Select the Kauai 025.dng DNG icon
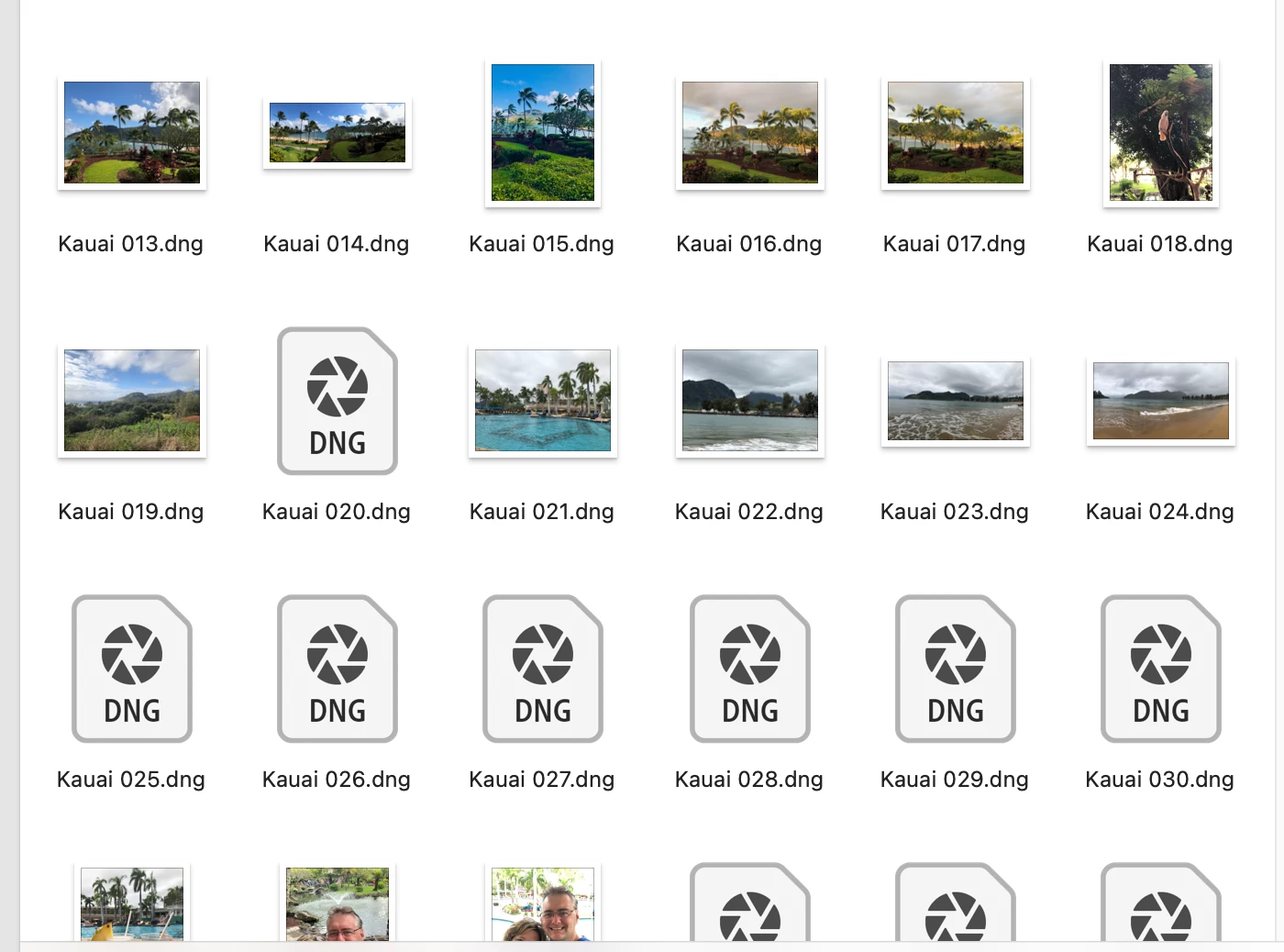 [x=132, y=669]
